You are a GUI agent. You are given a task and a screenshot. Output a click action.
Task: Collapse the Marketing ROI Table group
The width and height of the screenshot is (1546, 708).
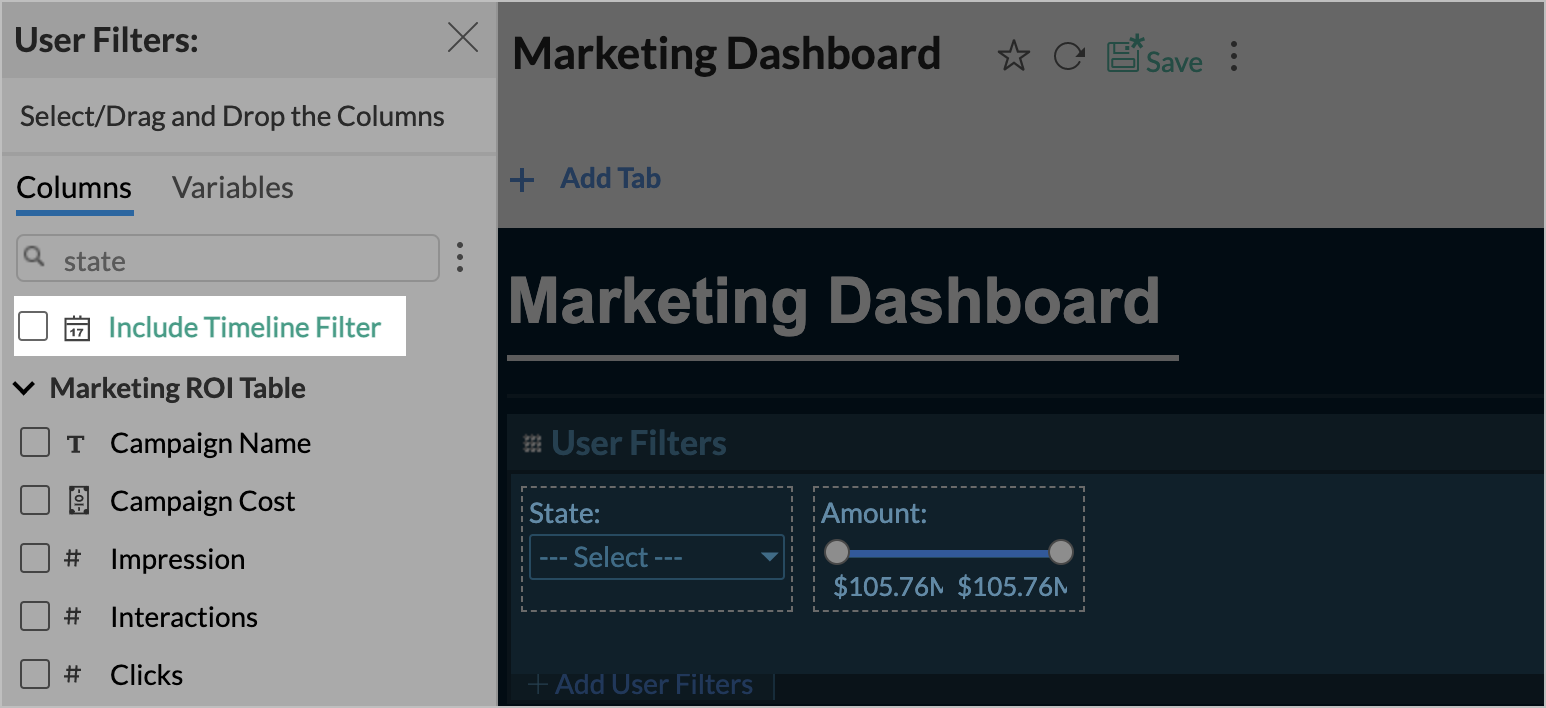24,388
